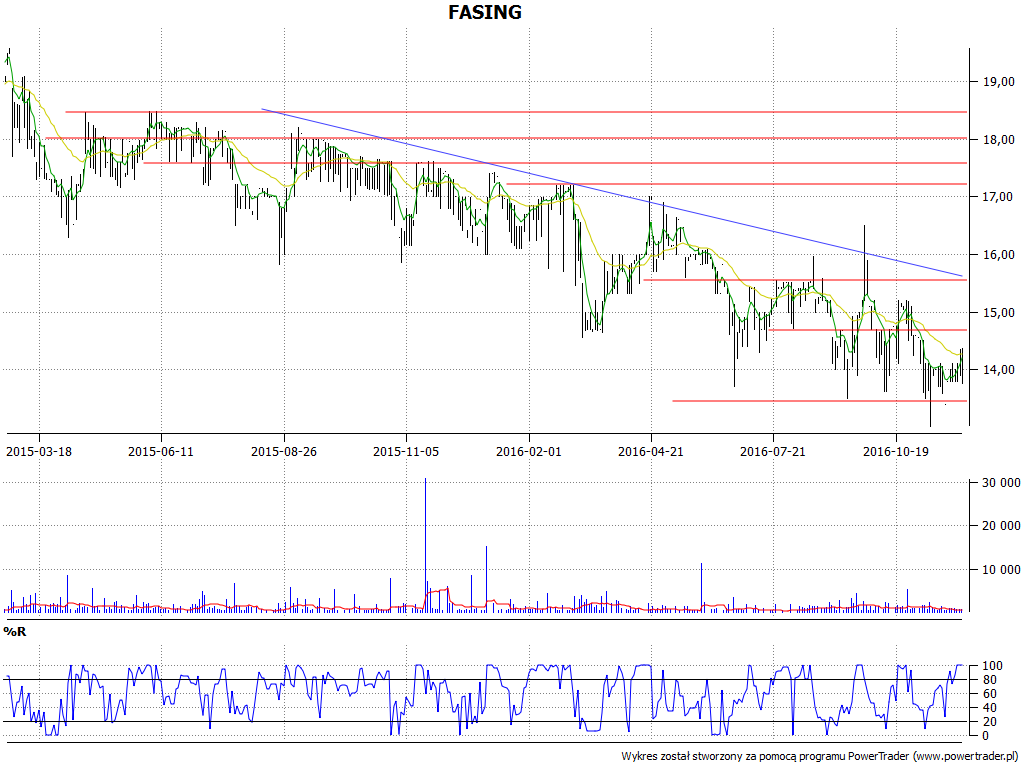Click the %R indicator label
This screenshot has height=768, width=1024.
coord(15,632)
